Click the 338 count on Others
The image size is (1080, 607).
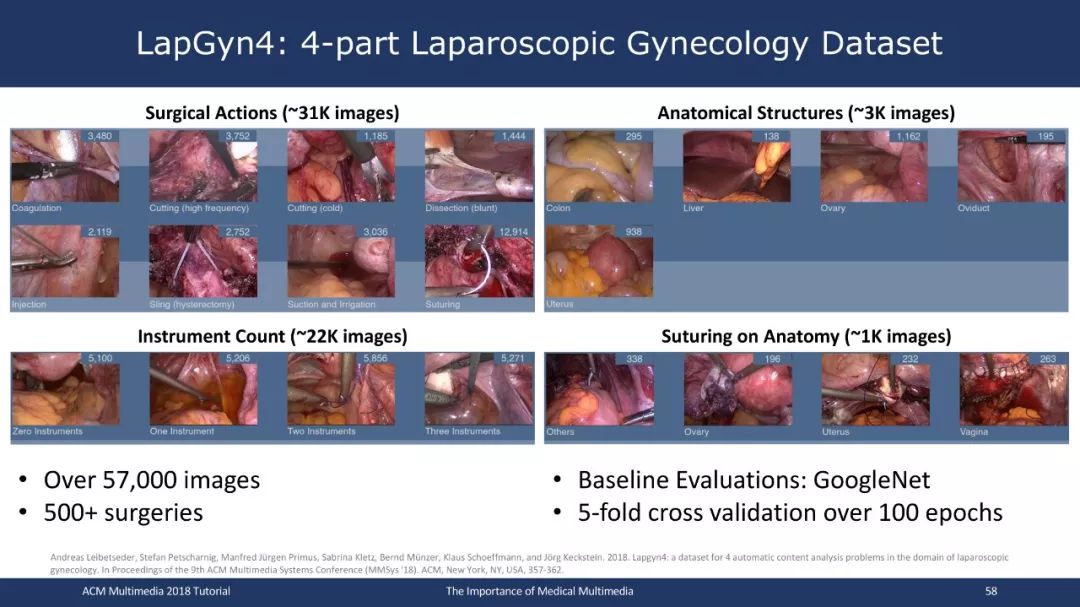(634, 359)
